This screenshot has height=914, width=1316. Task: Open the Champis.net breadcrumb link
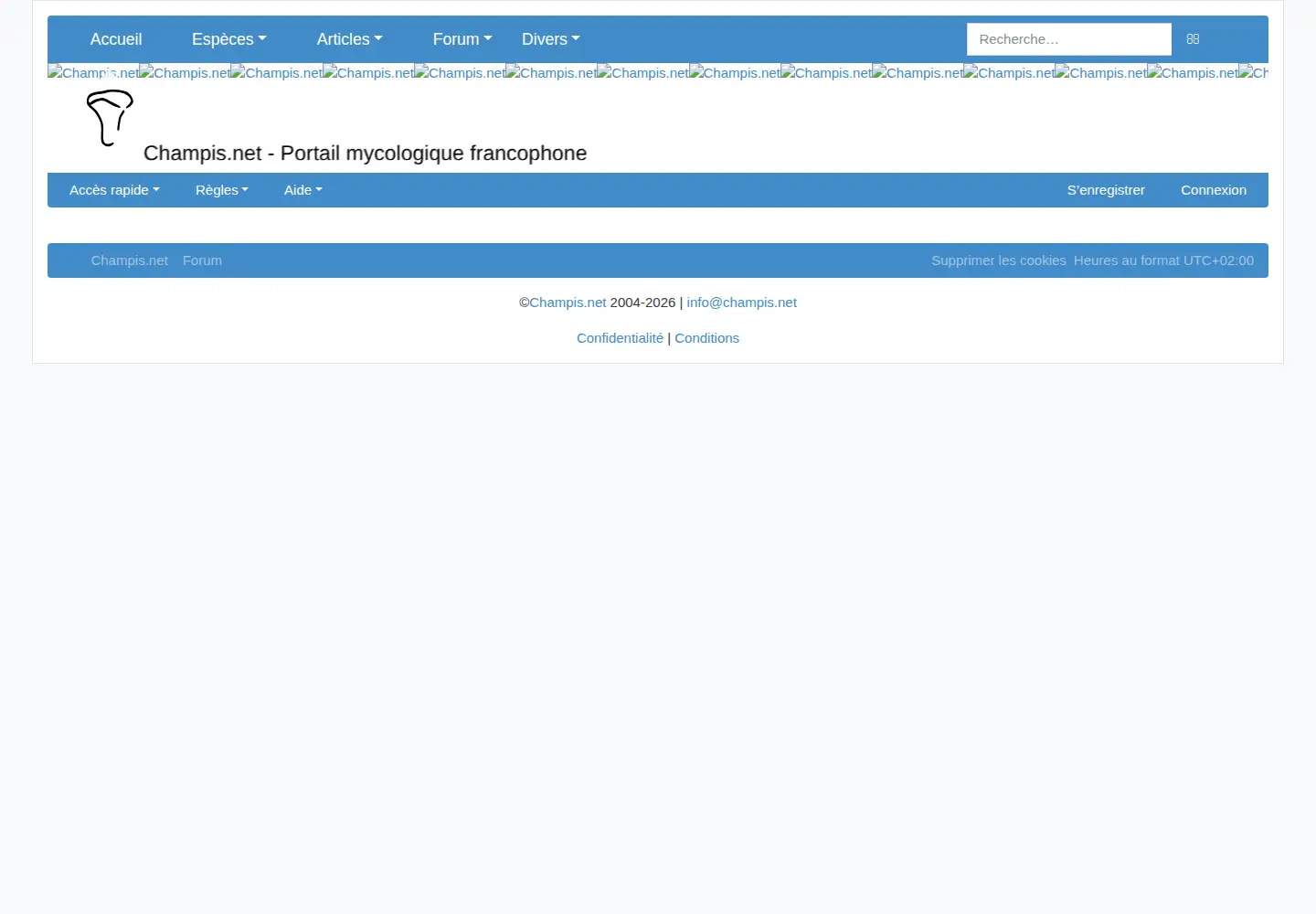point(129,260)
